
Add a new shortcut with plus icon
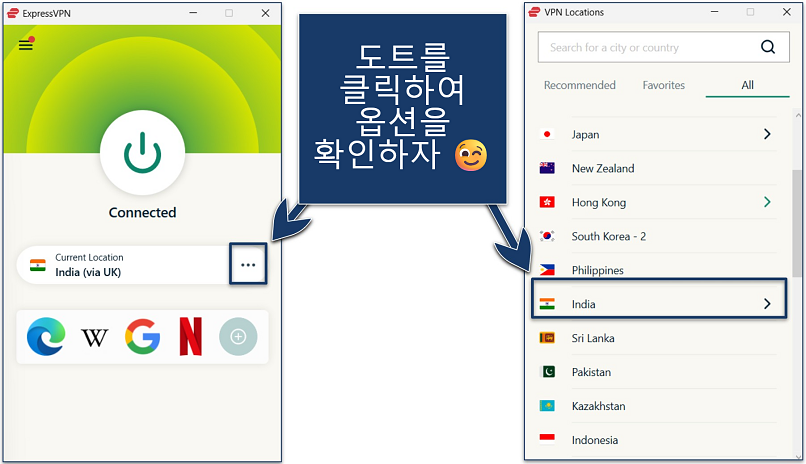coord(238,337)
